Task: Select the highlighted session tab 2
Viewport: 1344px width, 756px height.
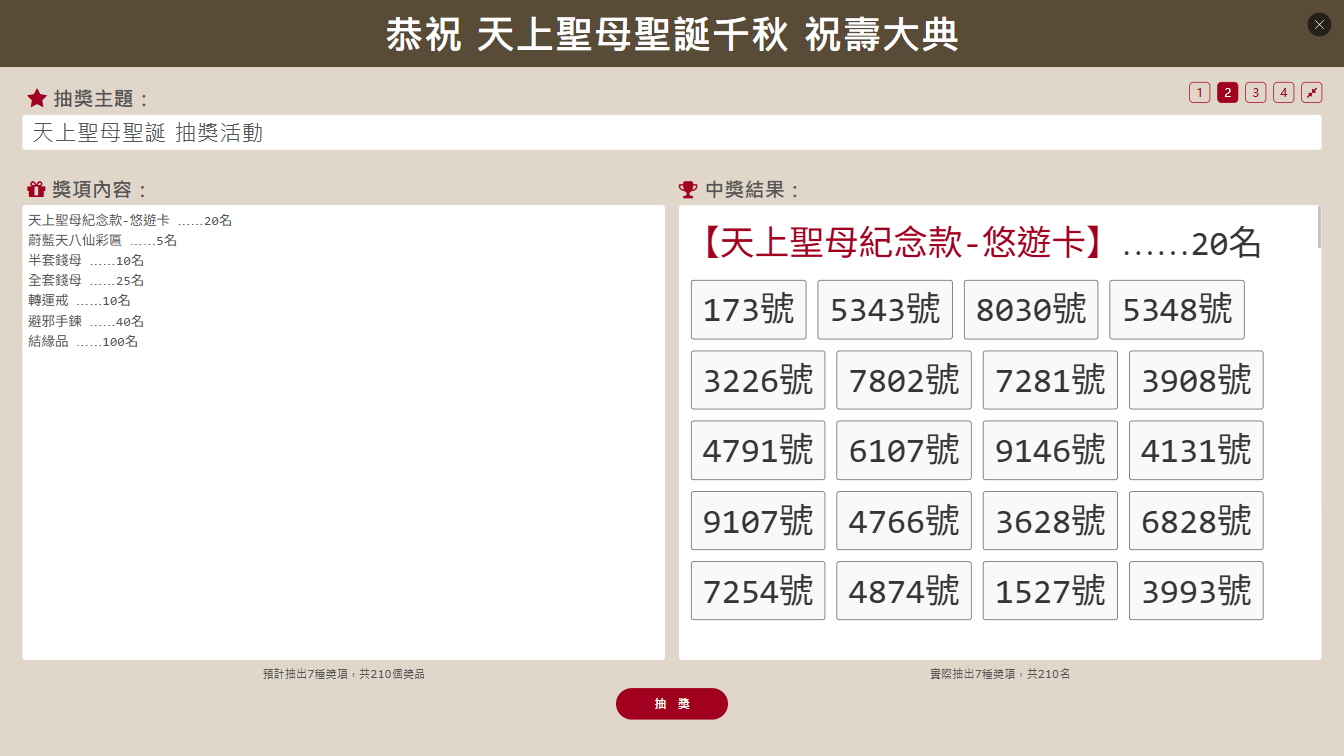Action: click(1227, 91)
